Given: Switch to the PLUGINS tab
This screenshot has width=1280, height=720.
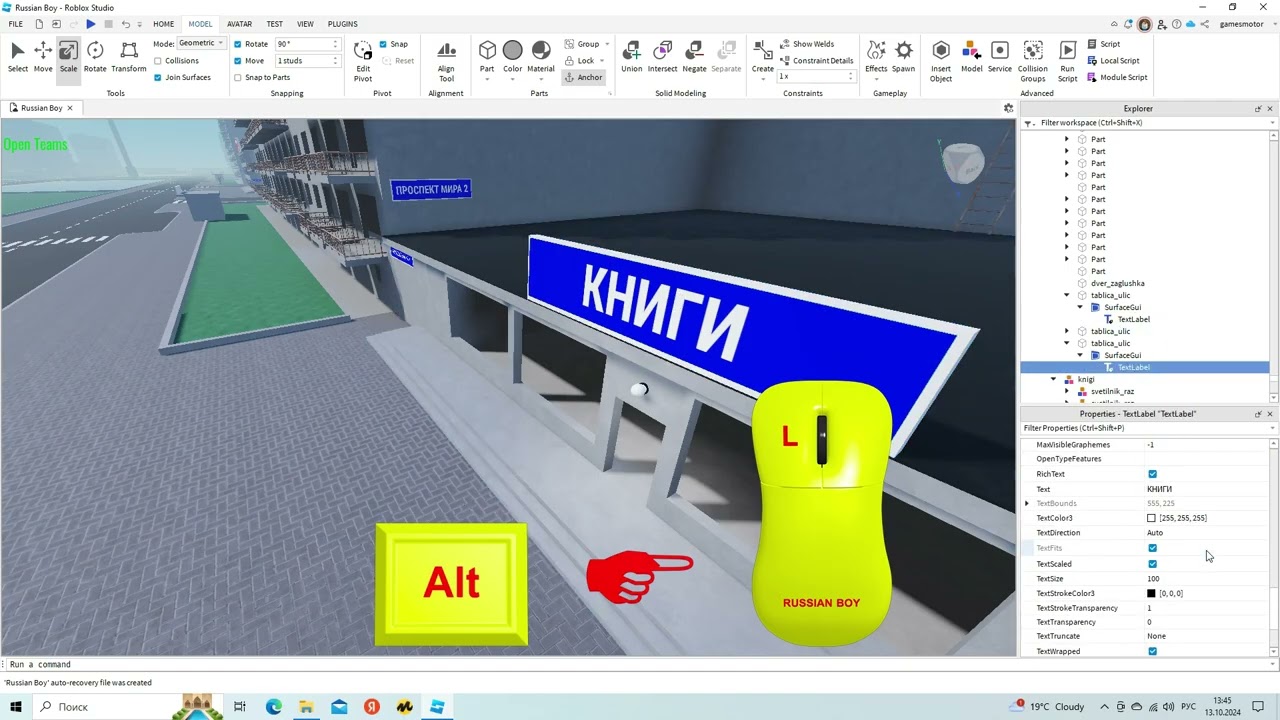Looking at the screenshot, I should coord(343,23).
